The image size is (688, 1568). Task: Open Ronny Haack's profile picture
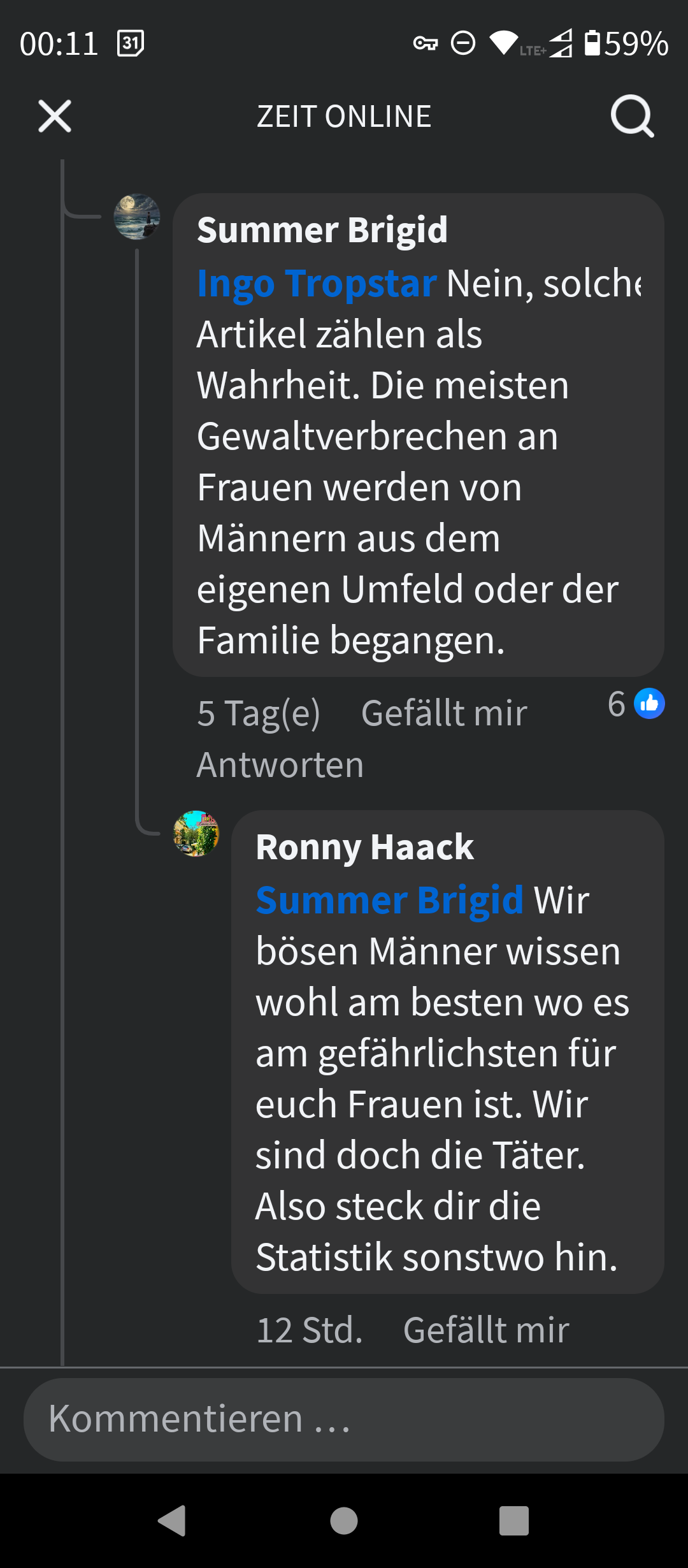pyautogui.click(x=196, y=833)
